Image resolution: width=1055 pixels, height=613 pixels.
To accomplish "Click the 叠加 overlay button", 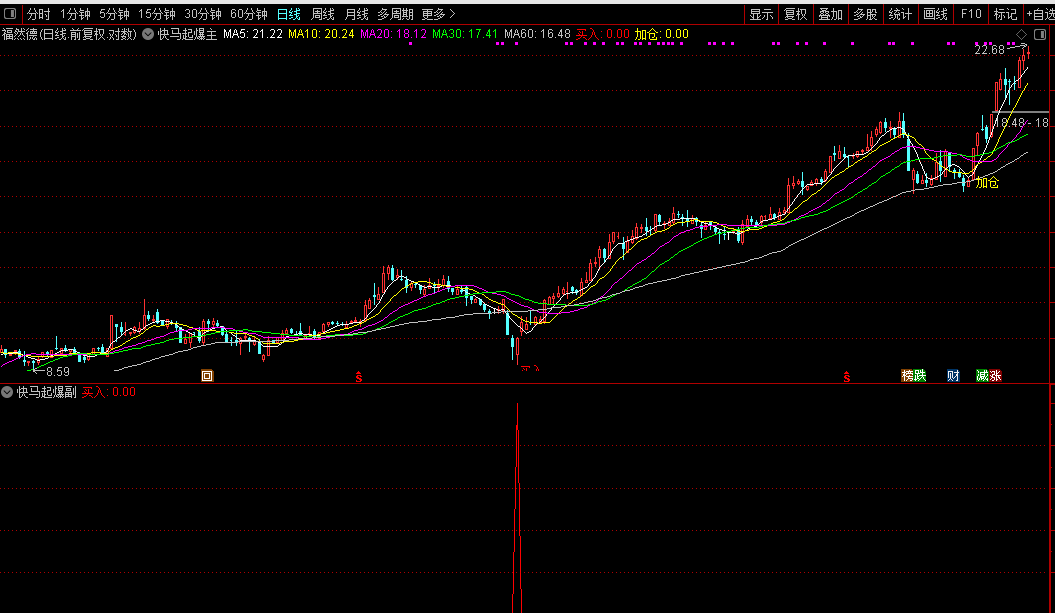I will (830, 14).
